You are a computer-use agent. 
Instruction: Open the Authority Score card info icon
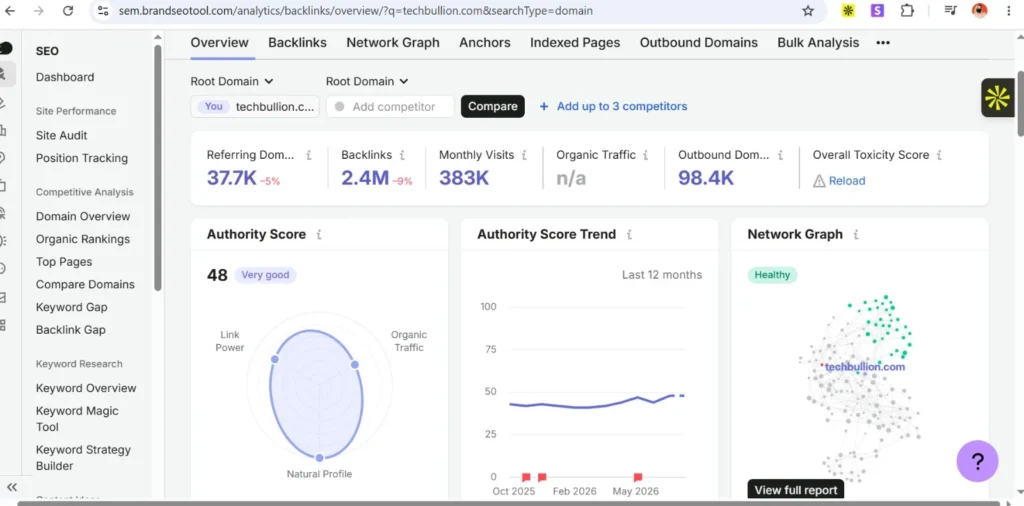319,234
